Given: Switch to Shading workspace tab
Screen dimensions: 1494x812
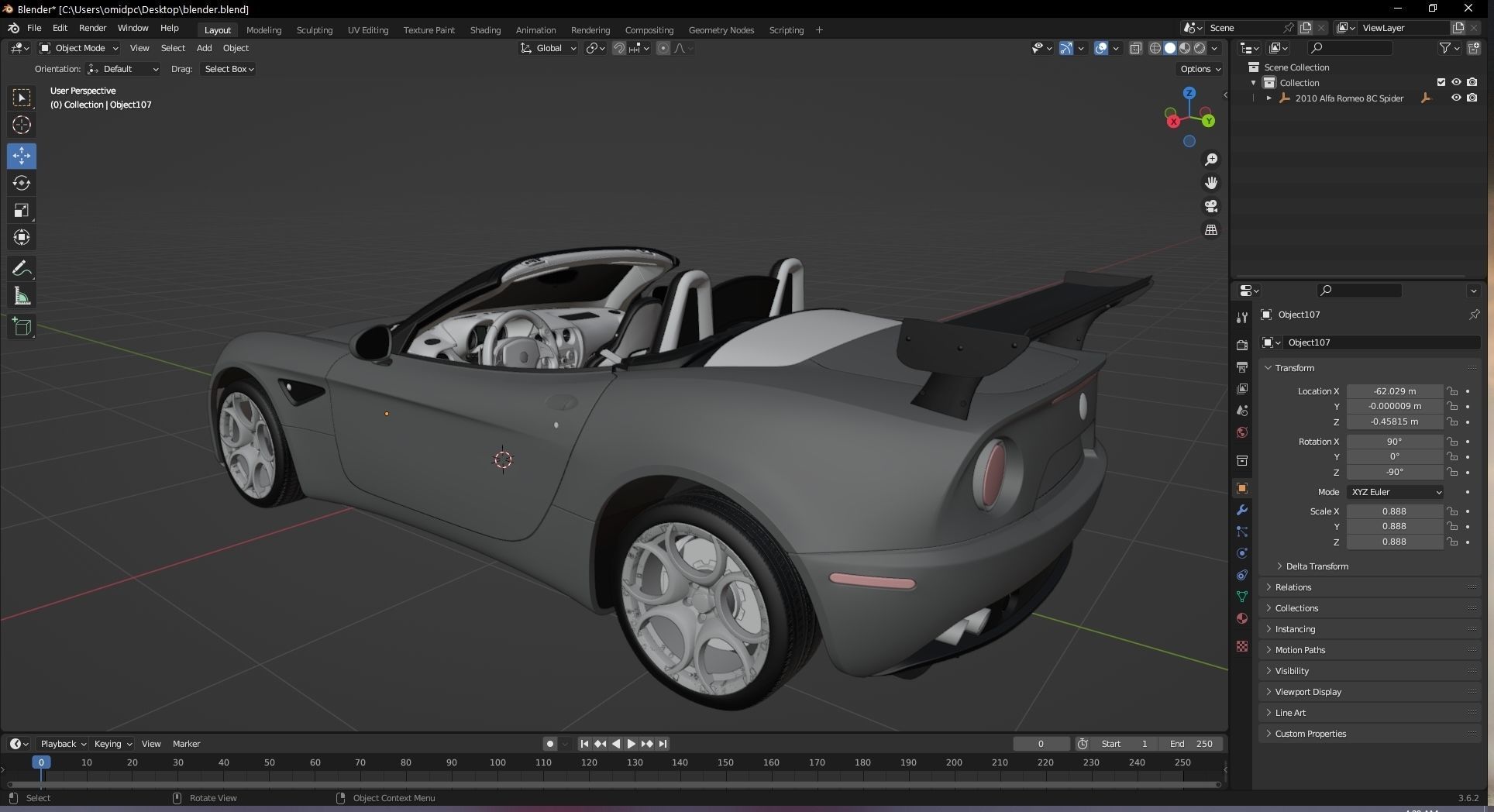Looking at the screenshot, I should [x=485, y=30].
